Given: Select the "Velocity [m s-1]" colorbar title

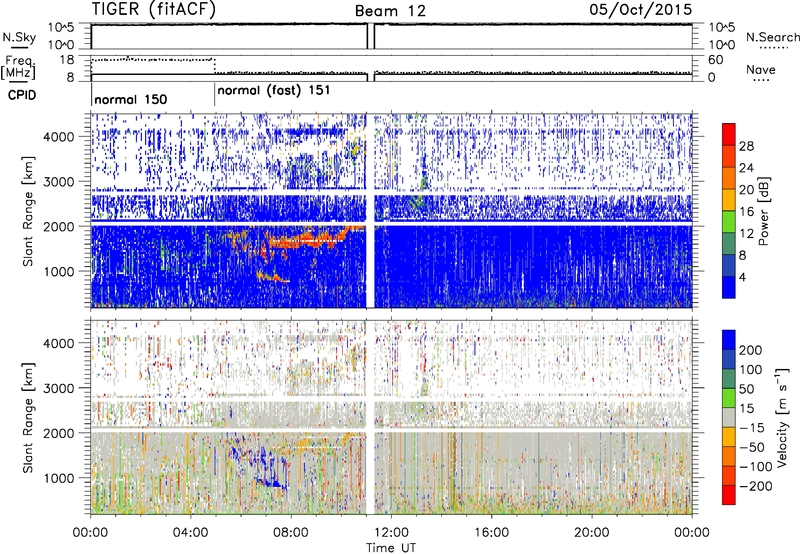Looking at the screenshot, I should click(x=782, y=417).
